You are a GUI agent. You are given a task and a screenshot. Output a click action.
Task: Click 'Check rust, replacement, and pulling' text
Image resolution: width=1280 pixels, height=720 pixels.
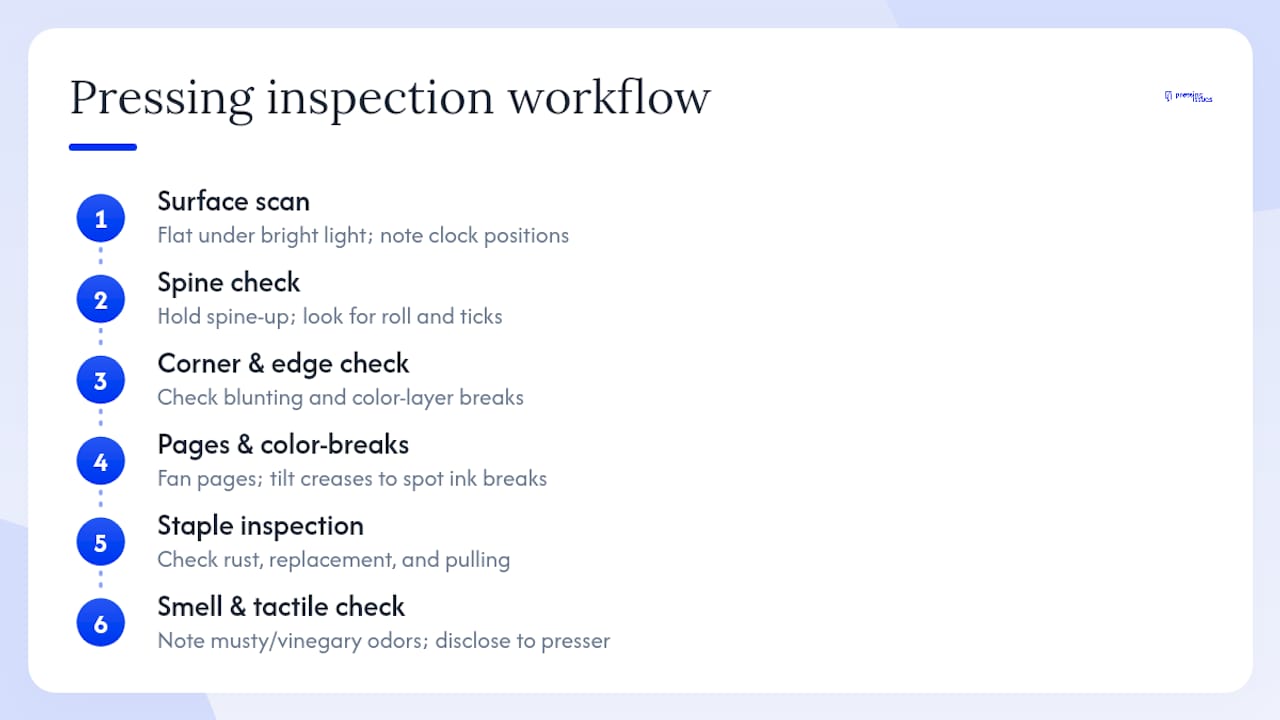tap(333, 560)
